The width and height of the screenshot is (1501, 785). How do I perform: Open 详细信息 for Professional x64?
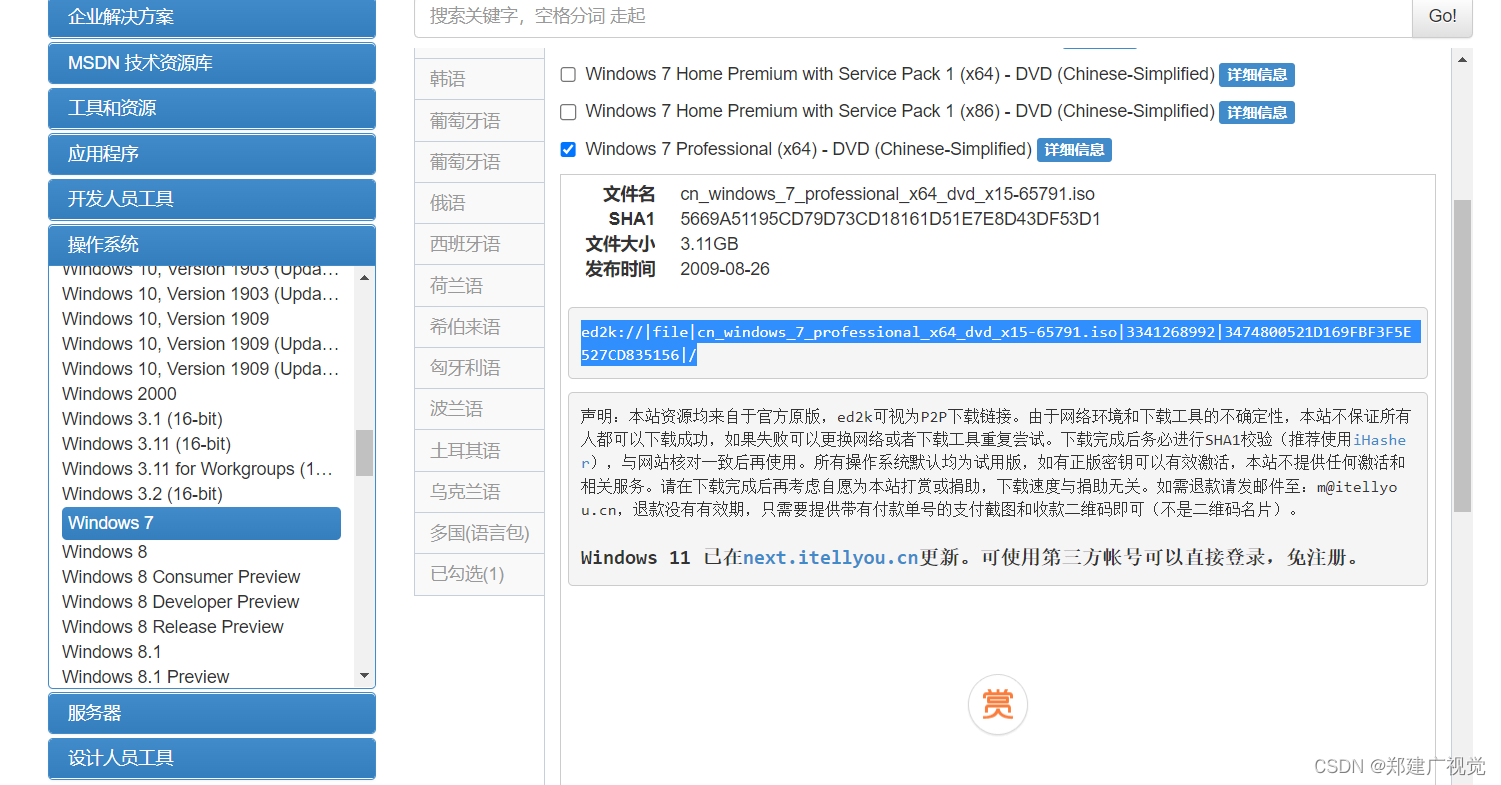[1074, 150]
